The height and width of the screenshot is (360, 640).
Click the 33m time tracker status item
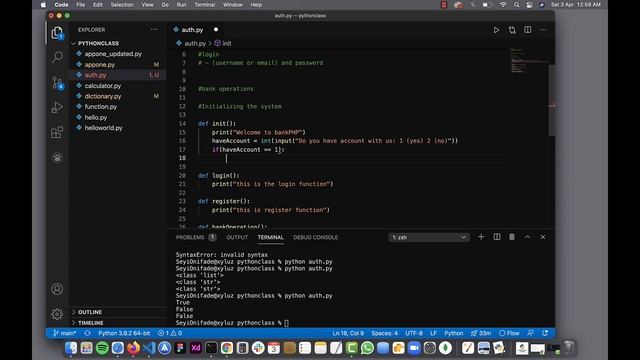(481, 333)
